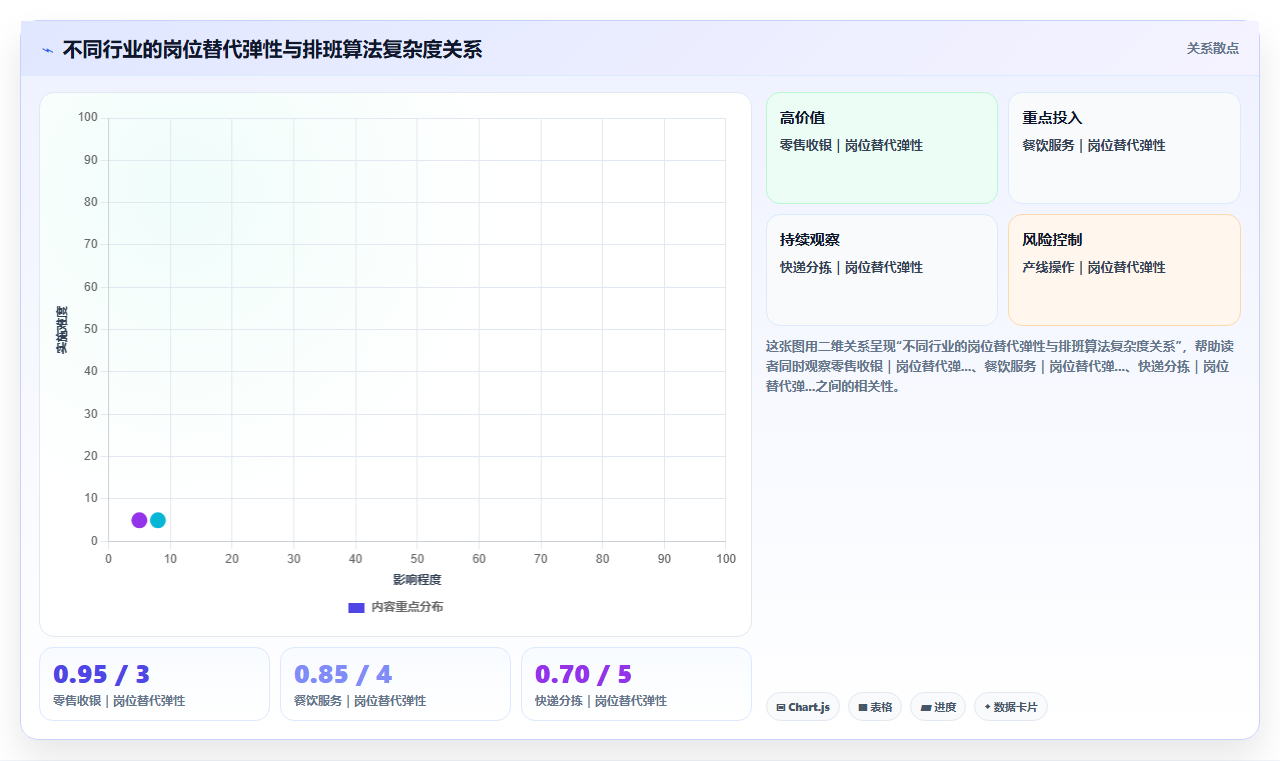Click the x-axis tick label 50
Viewport: 1280px width, 761px height.
(417, 559)
